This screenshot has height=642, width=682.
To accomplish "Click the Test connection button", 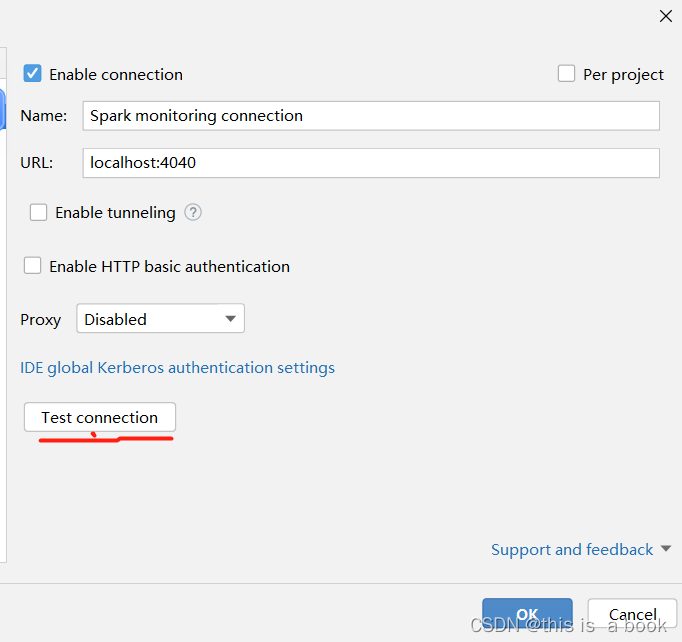I will pyautogui.click(x=100, y=417).
